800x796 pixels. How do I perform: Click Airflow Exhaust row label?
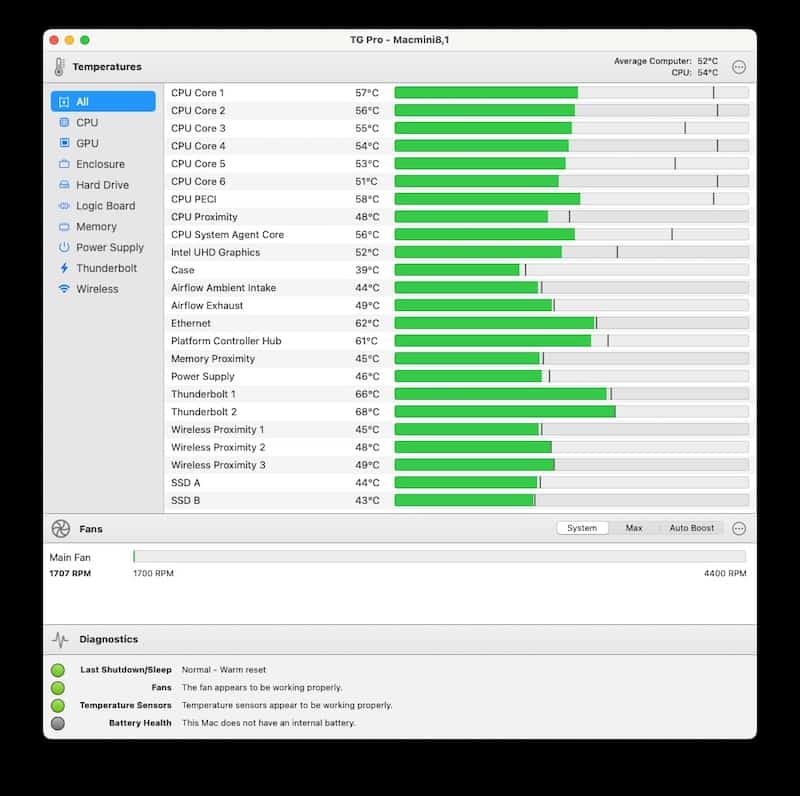(x=207, y=305)
